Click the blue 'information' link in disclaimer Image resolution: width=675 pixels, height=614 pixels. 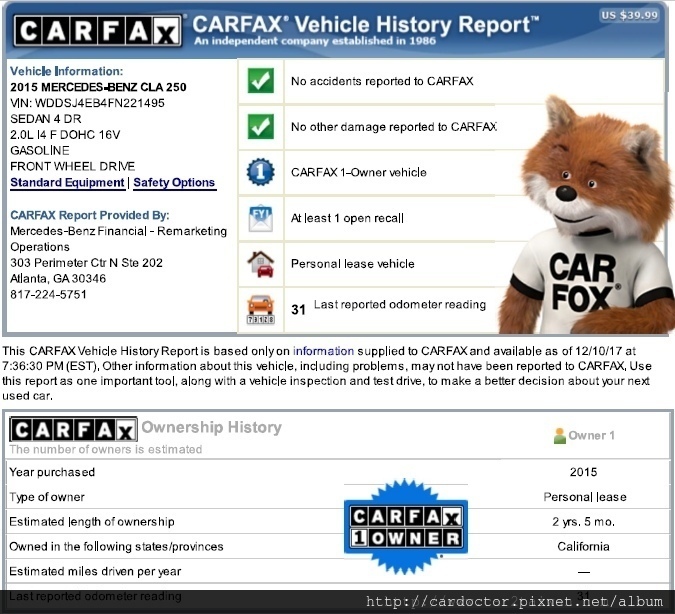click(323, 351)
